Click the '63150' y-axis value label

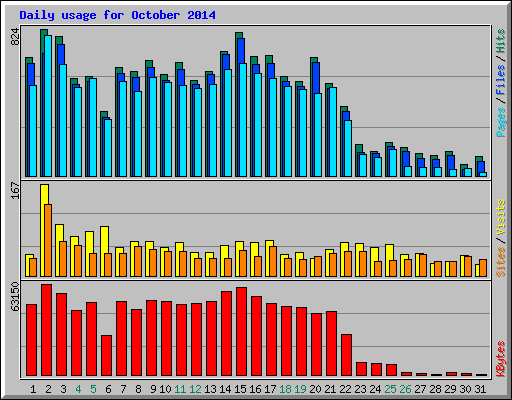tap(15, 297)
